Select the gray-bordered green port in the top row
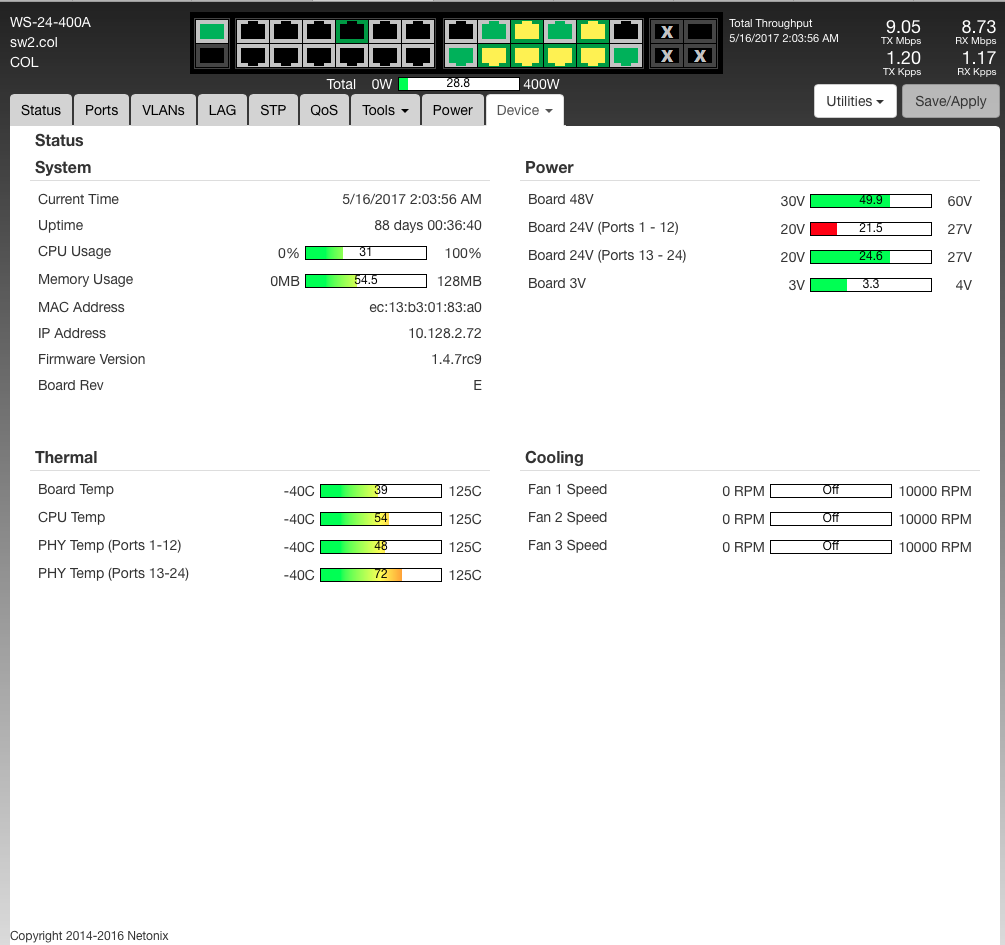Viewport: 1005px width, 945px height. point(494,31)
